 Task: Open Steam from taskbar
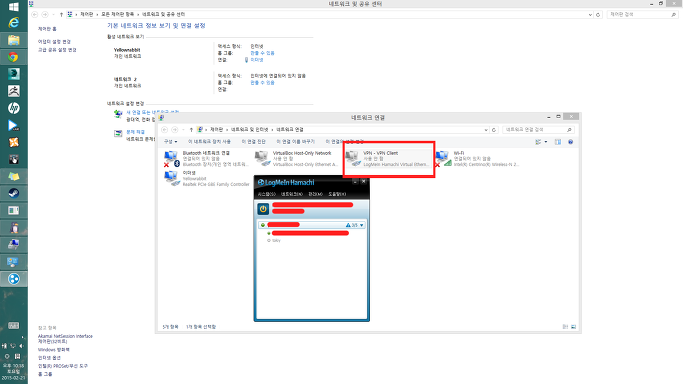tap(14, 193)
